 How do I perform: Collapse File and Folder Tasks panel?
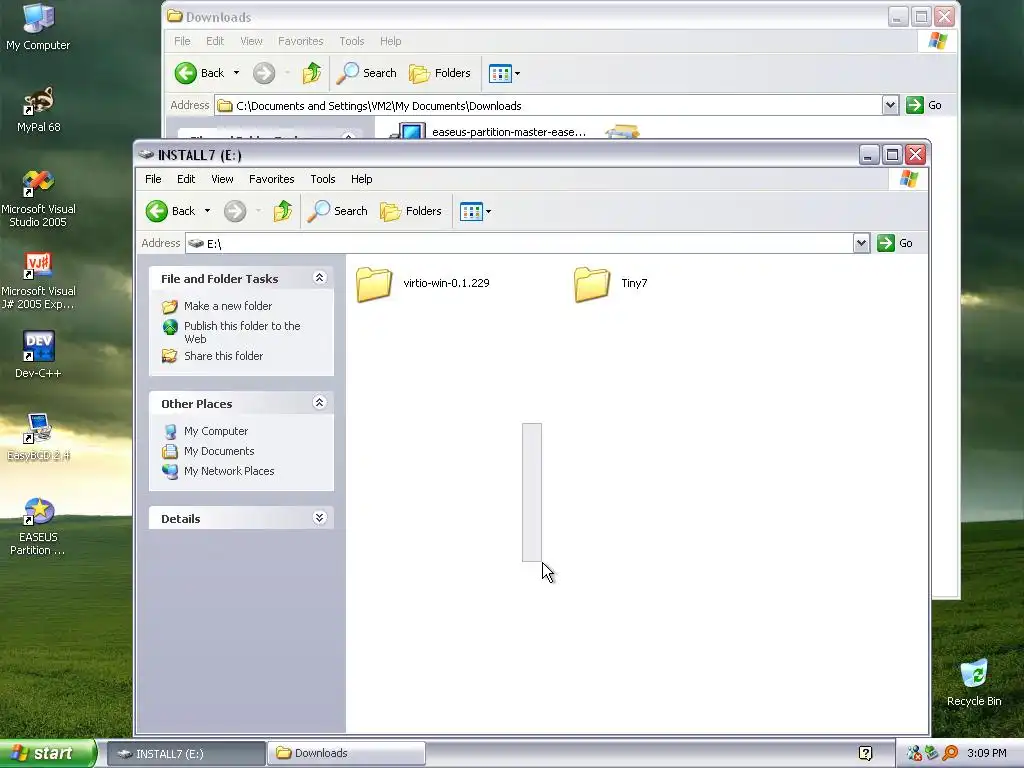coord(319,278)
